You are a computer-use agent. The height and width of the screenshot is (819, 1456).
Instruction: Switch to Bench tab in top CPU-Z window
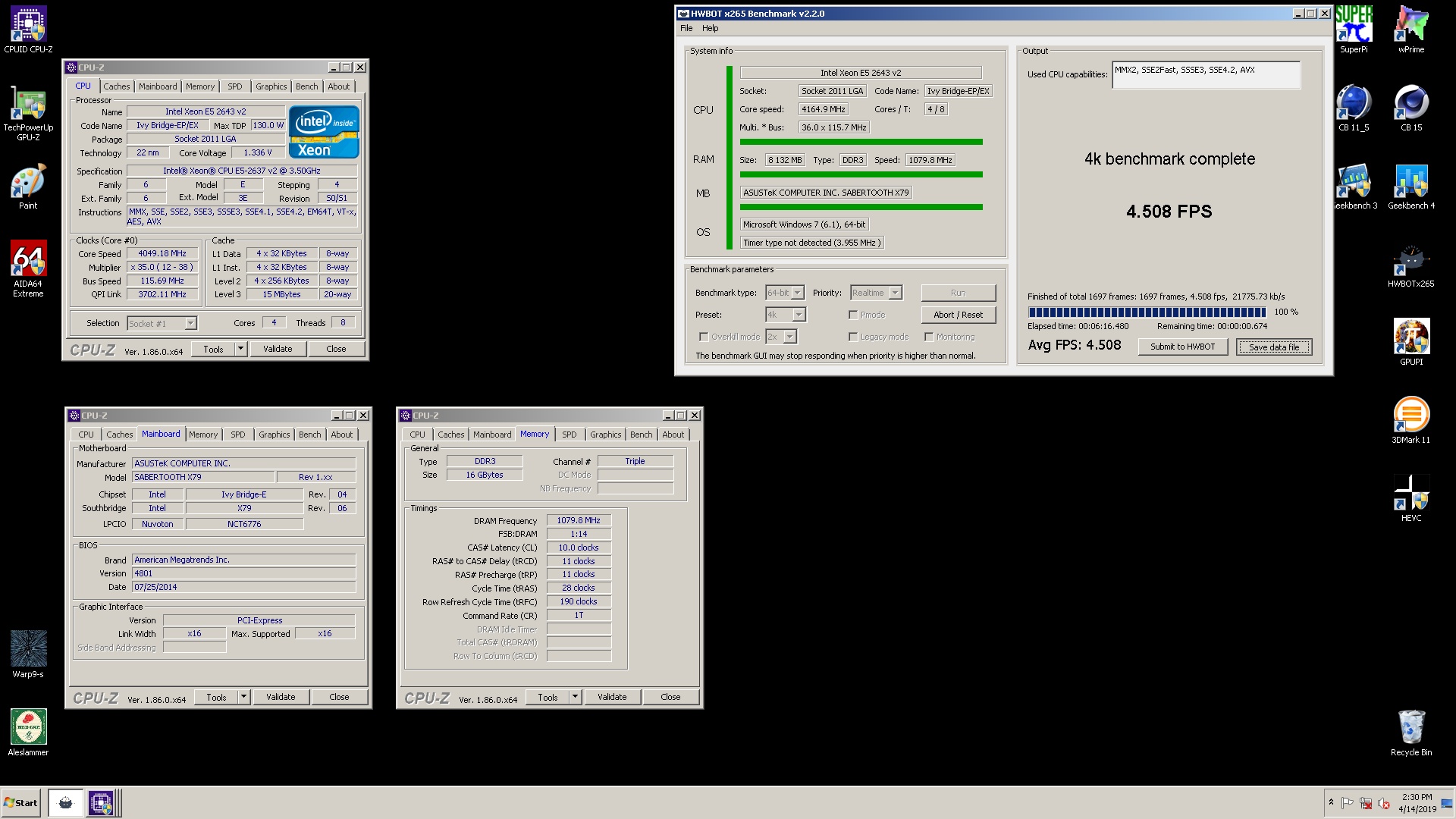[307, 86]
